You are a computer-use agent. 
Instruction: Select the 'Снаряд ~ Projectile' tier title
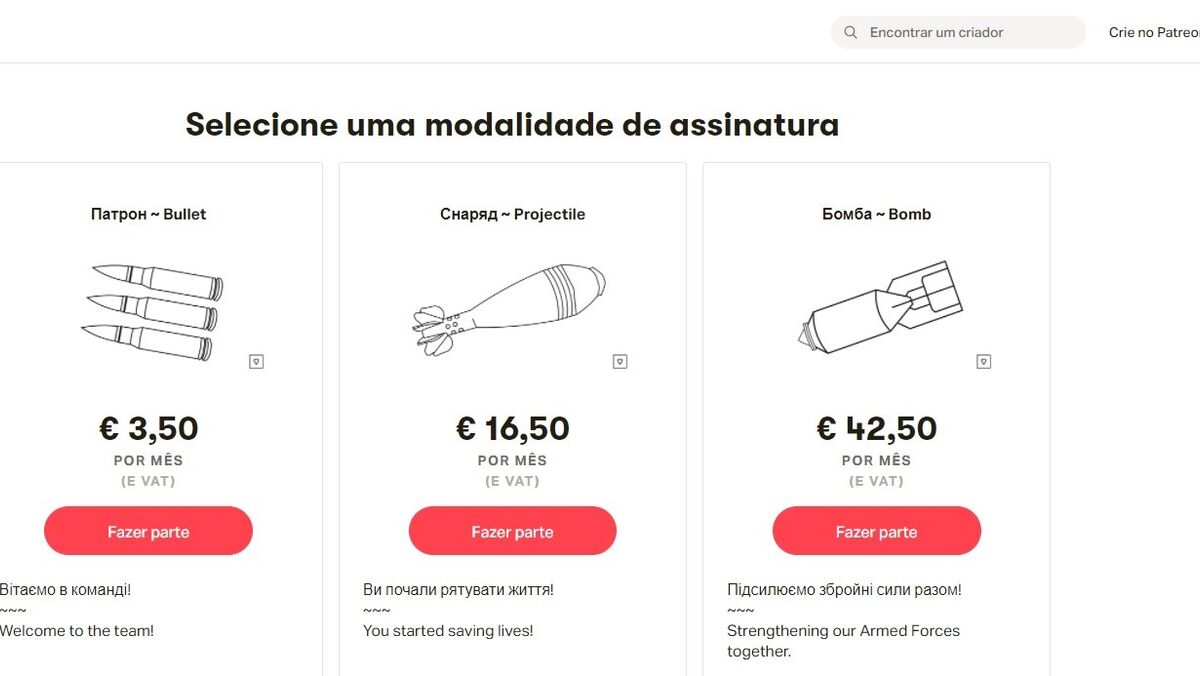(x=512, y=214)
